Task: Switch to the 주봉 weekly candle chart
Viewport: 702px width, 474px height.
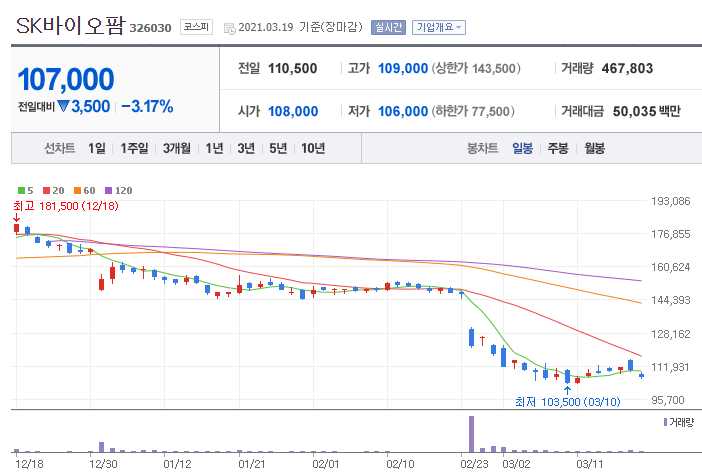Action: (558, 148)
